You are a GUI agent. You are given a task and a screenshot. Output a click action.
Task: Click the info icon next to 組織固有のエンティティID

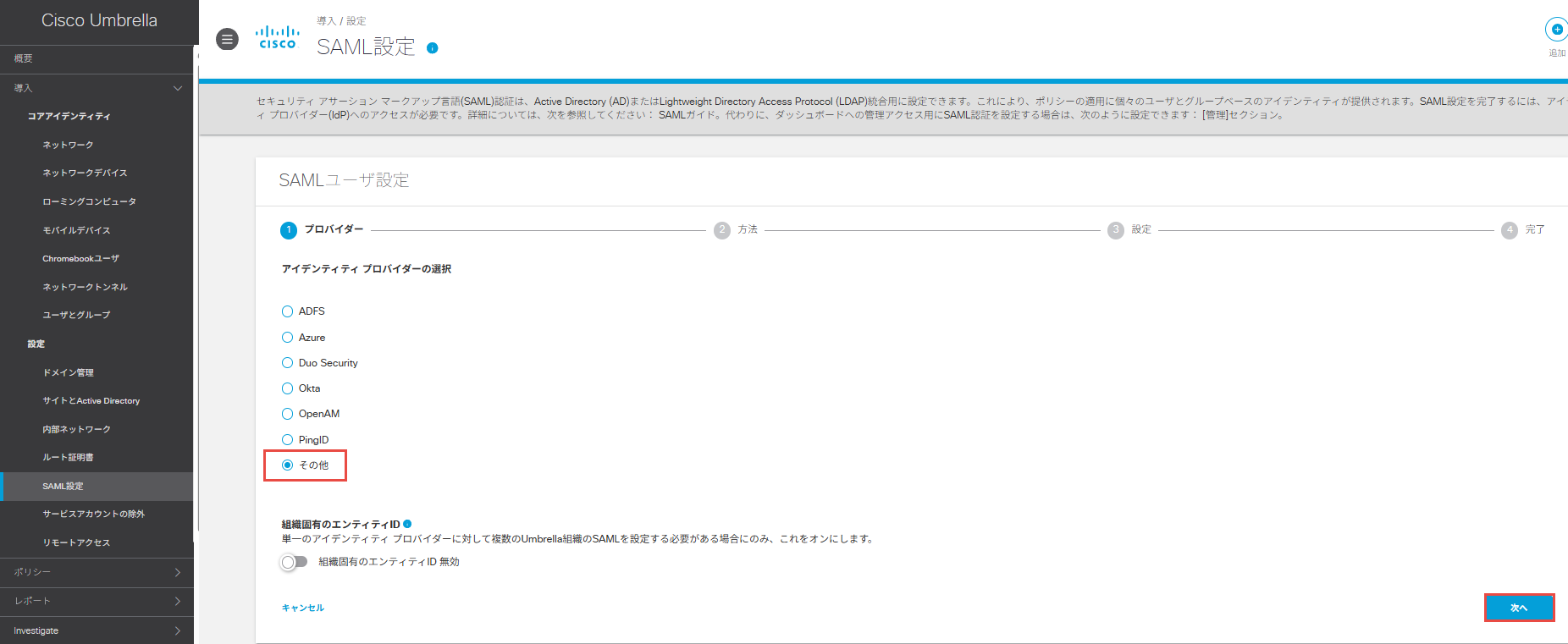407,524
